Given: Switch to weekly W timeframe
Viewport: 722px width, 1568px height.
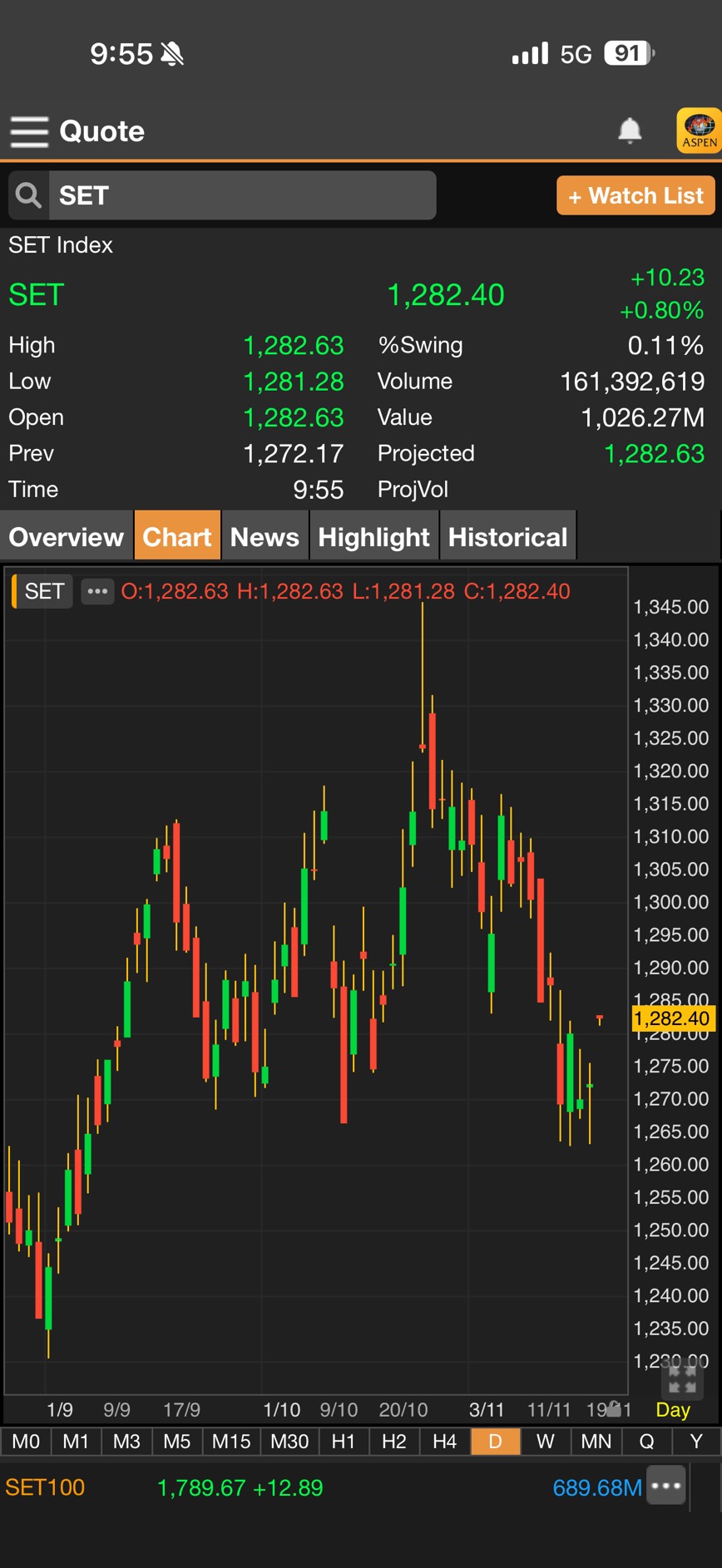Looking at the screenshot, I should click(x=546, y=1442).
